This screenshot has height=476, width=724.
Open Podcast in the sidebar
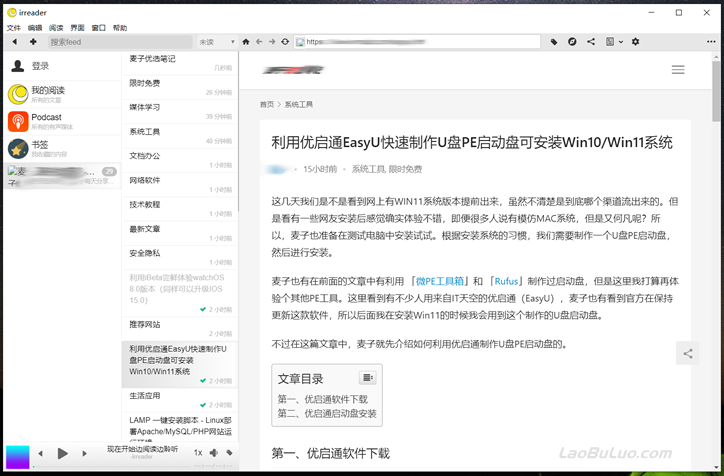coord(62,121)
